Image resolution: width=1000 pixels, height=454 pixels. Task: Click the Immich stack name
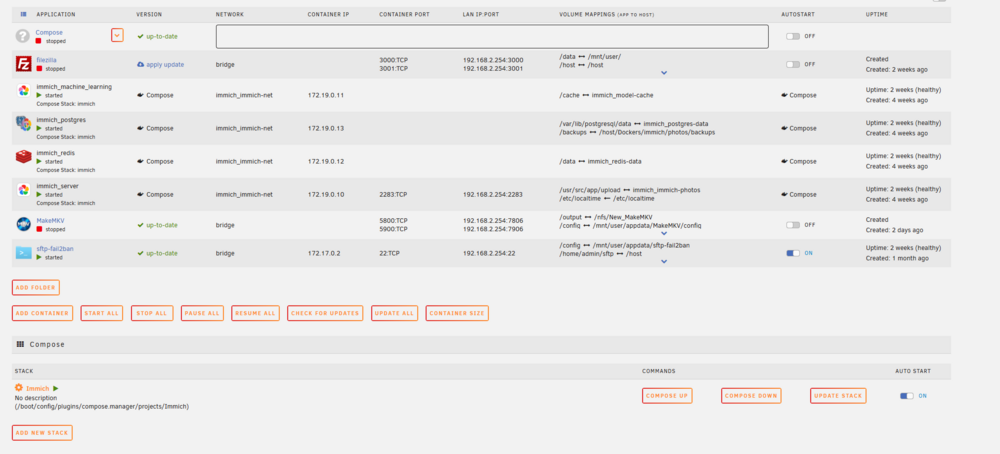coord(38,388)
